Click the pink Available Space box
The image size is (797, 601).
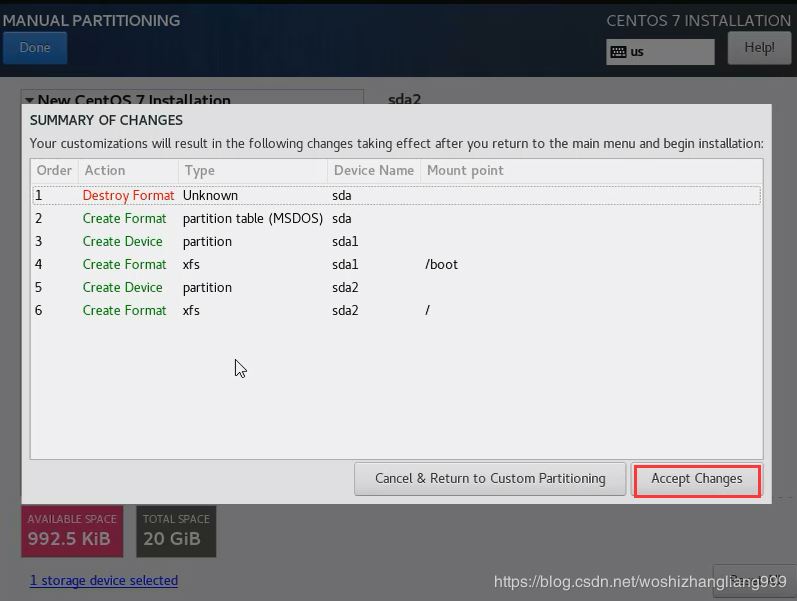click(72, 530)
